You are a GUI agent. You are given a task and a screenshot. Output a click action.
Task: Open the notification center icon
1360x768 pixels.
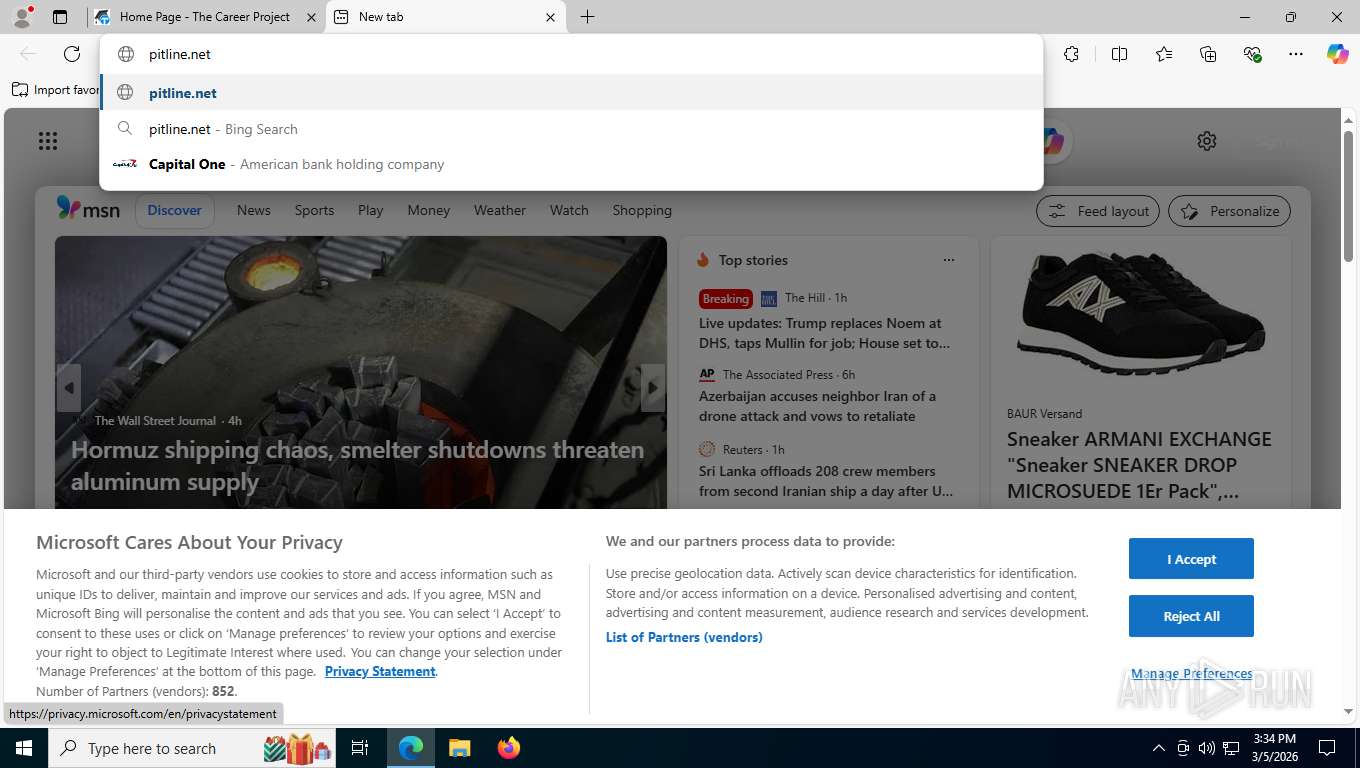click(1327, 748)
